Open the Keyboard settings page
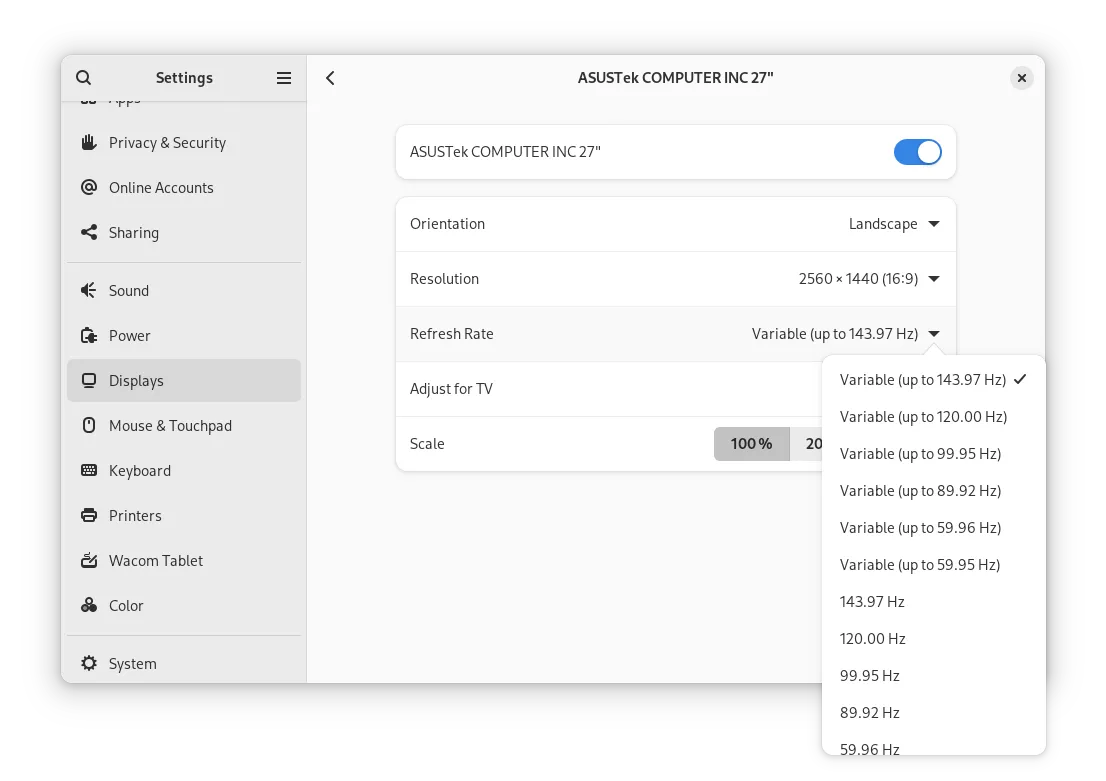Viewport: 1106px width, 781px height. click(140, 471)
